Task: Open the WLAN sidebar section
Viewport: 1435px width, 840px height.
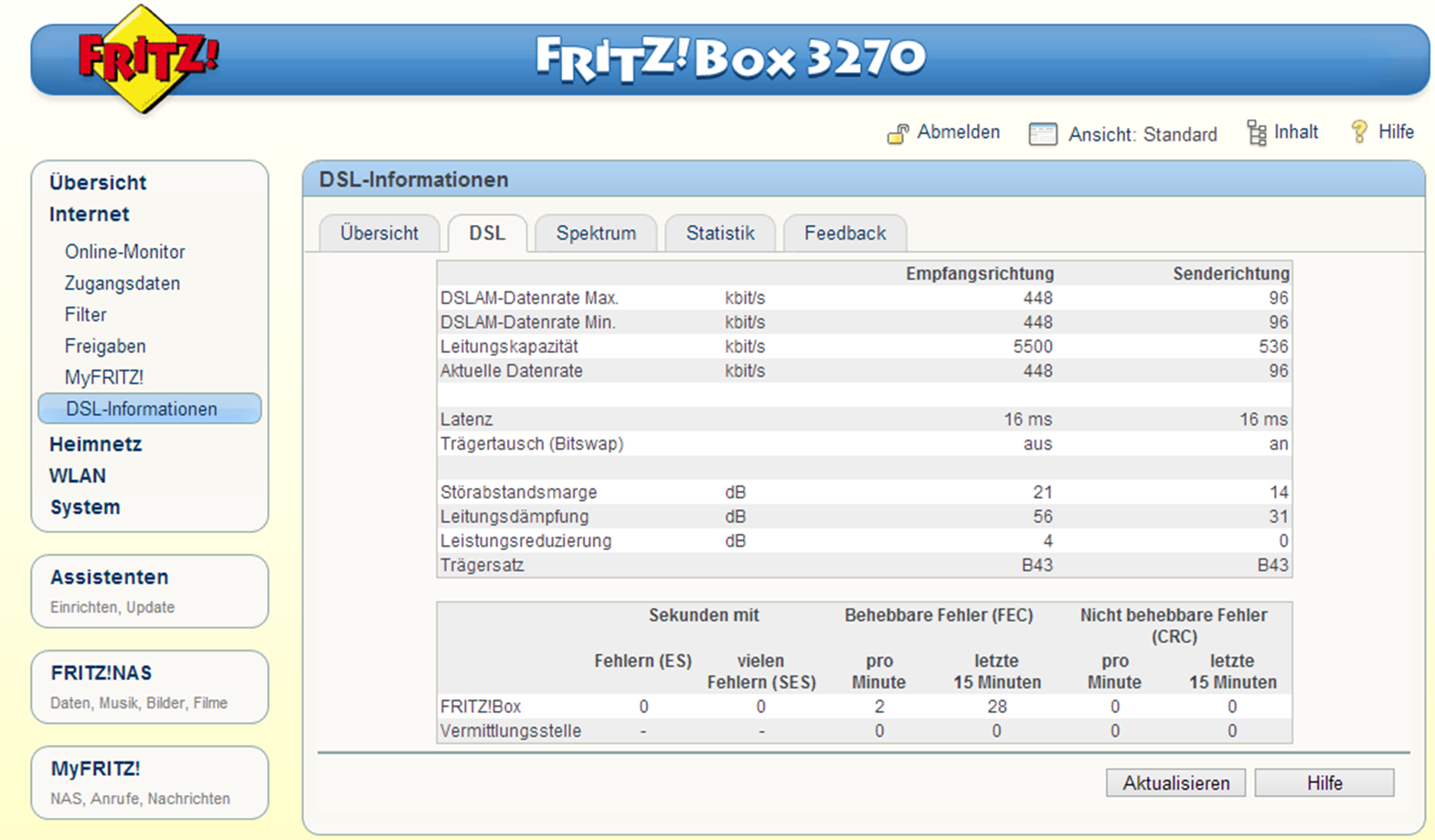Action: point(78,475)
